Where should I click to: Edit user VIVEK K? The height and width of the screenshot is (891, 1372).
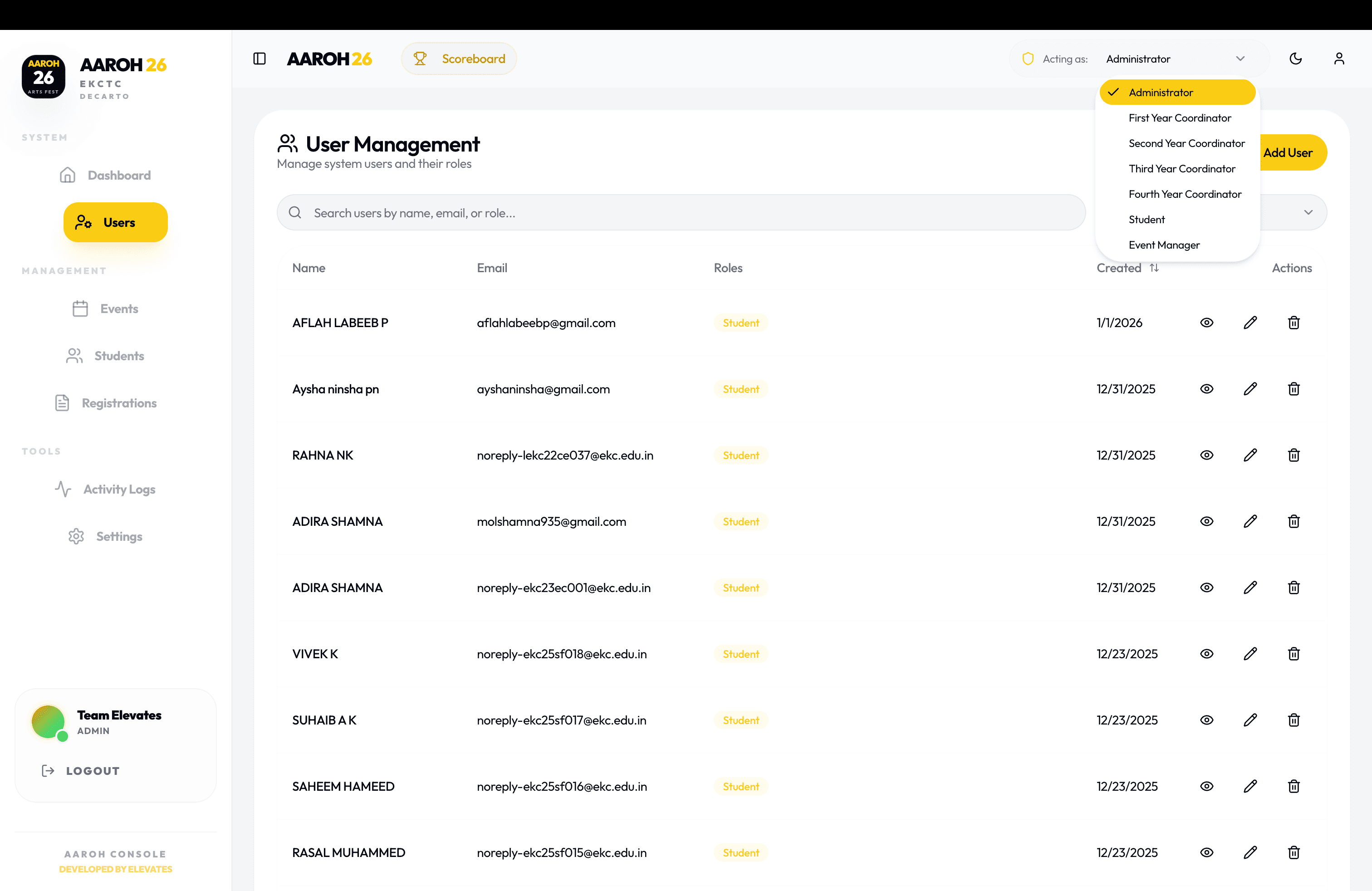(1250, 654)
